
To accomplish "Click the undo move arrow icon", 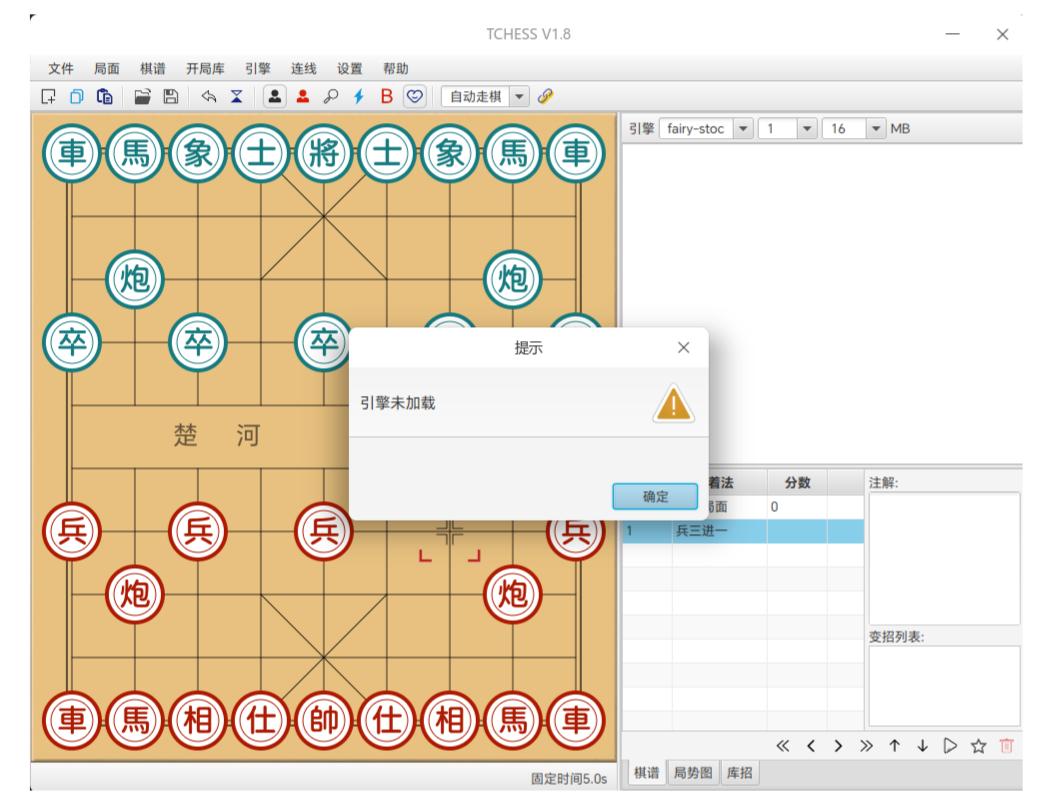I will click(x=208, y=96).
